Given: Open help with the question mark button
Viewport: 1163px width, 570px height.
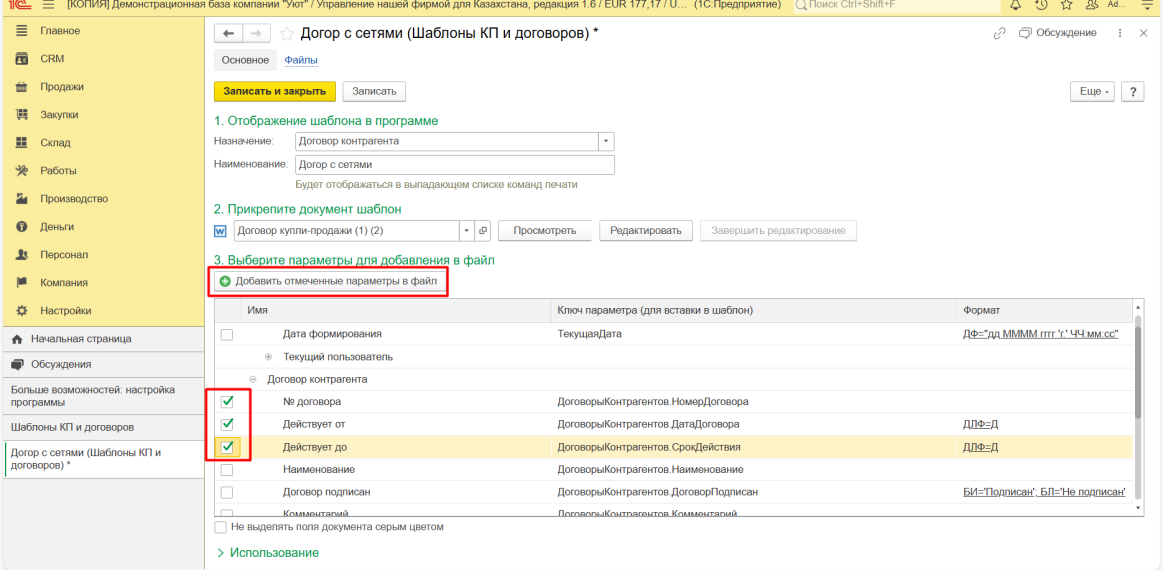Looking at the screenshot, I should pos(1133,91).
